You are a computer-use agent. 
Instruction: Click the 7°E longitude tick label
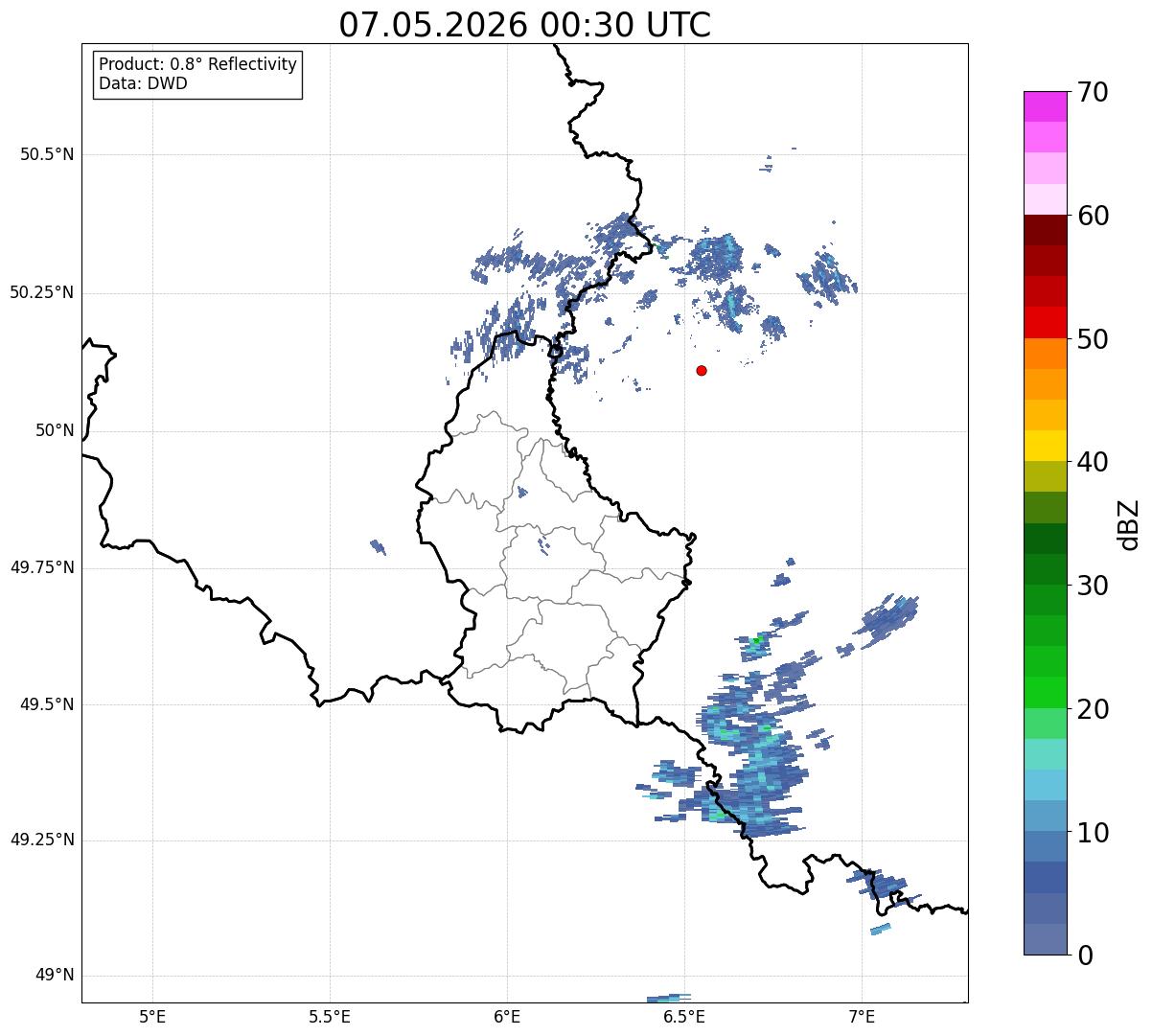click(862, 1015)
